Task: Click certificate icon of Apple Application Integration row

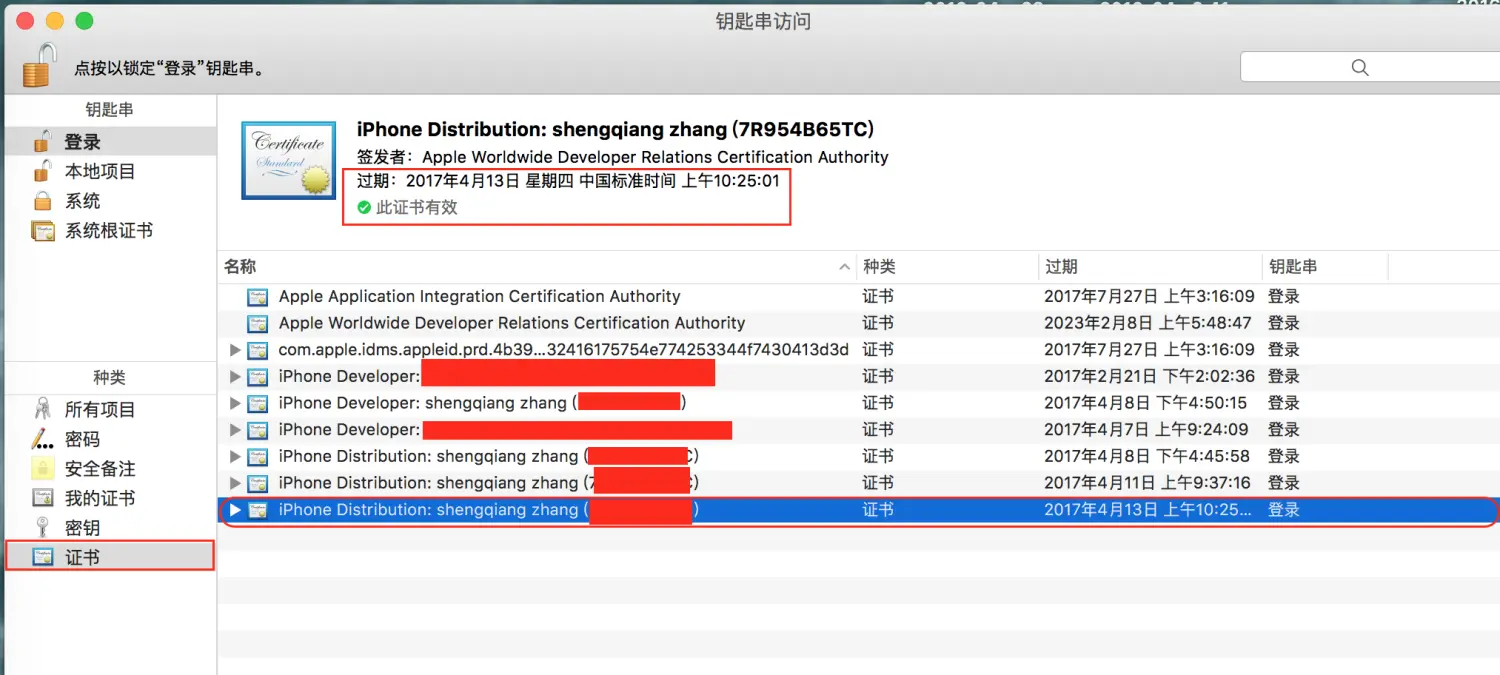Action: point(258,297)
